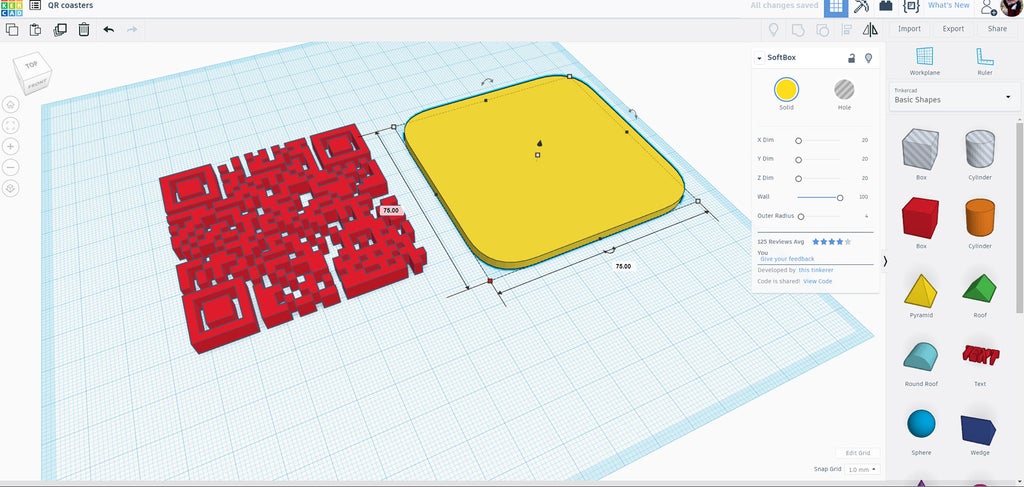The height and width of the screenshot is (487, 1024).
Task: Zoom out with the minus button
Action: click(11, 167)
